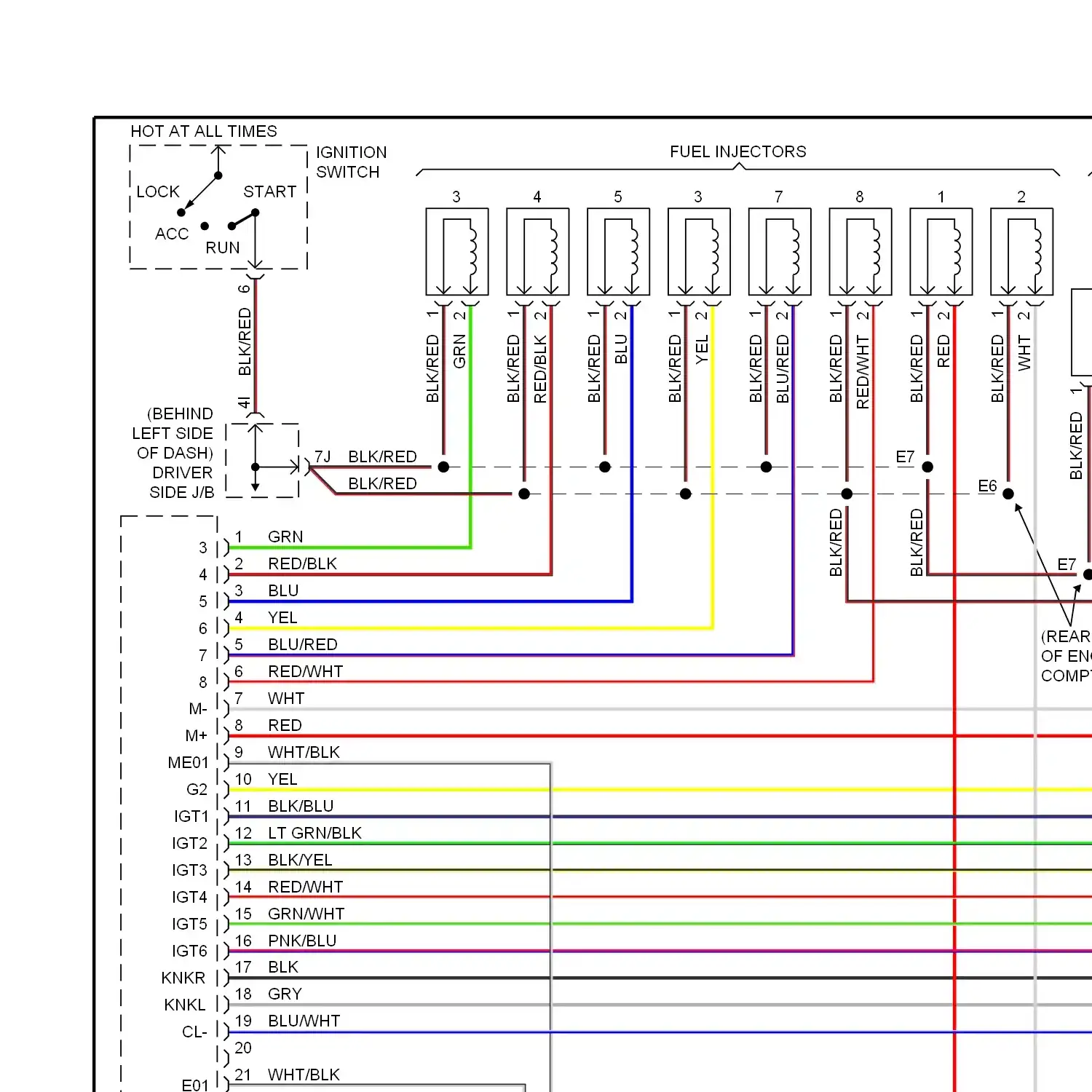Click the vertical "WHT" label under injector 2
This screenshot has width=1092, height=1092.
(1024, 353)
